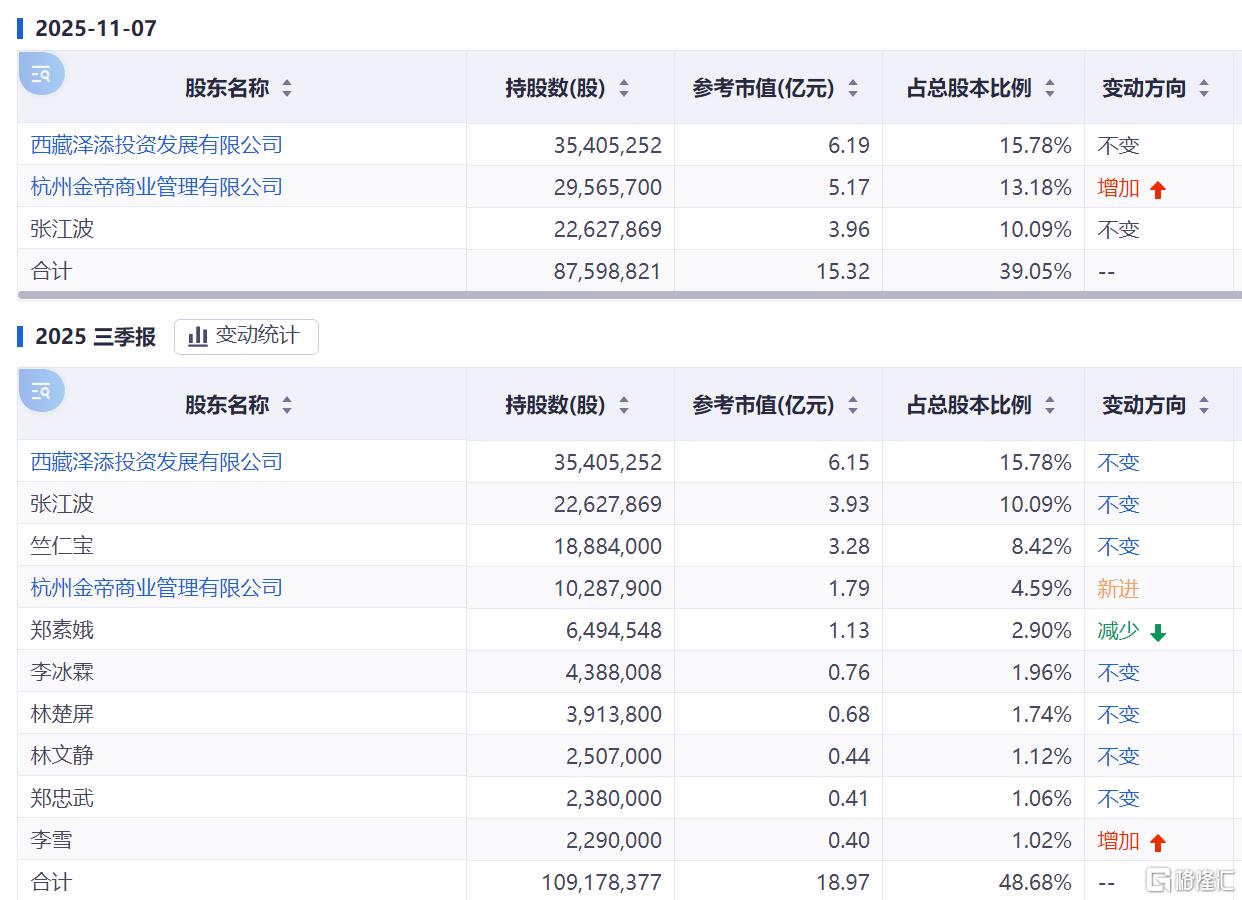Open search filter icon in 2025-11-07 table
Screen dimensions: 1242x900
[x=41, y=74]
